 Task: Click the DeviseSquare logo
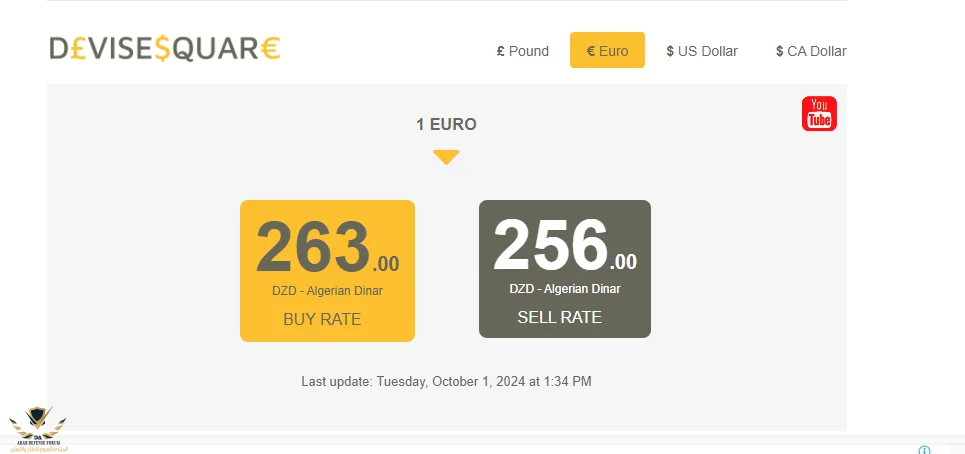(x=165, y=48)
